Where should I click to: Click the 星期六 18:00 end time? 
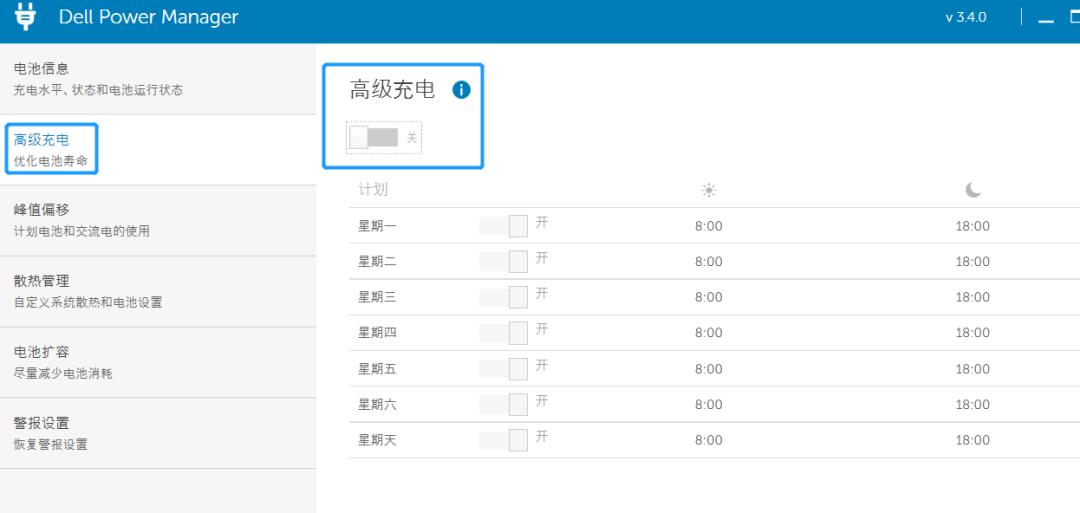(x=973, y=404)
